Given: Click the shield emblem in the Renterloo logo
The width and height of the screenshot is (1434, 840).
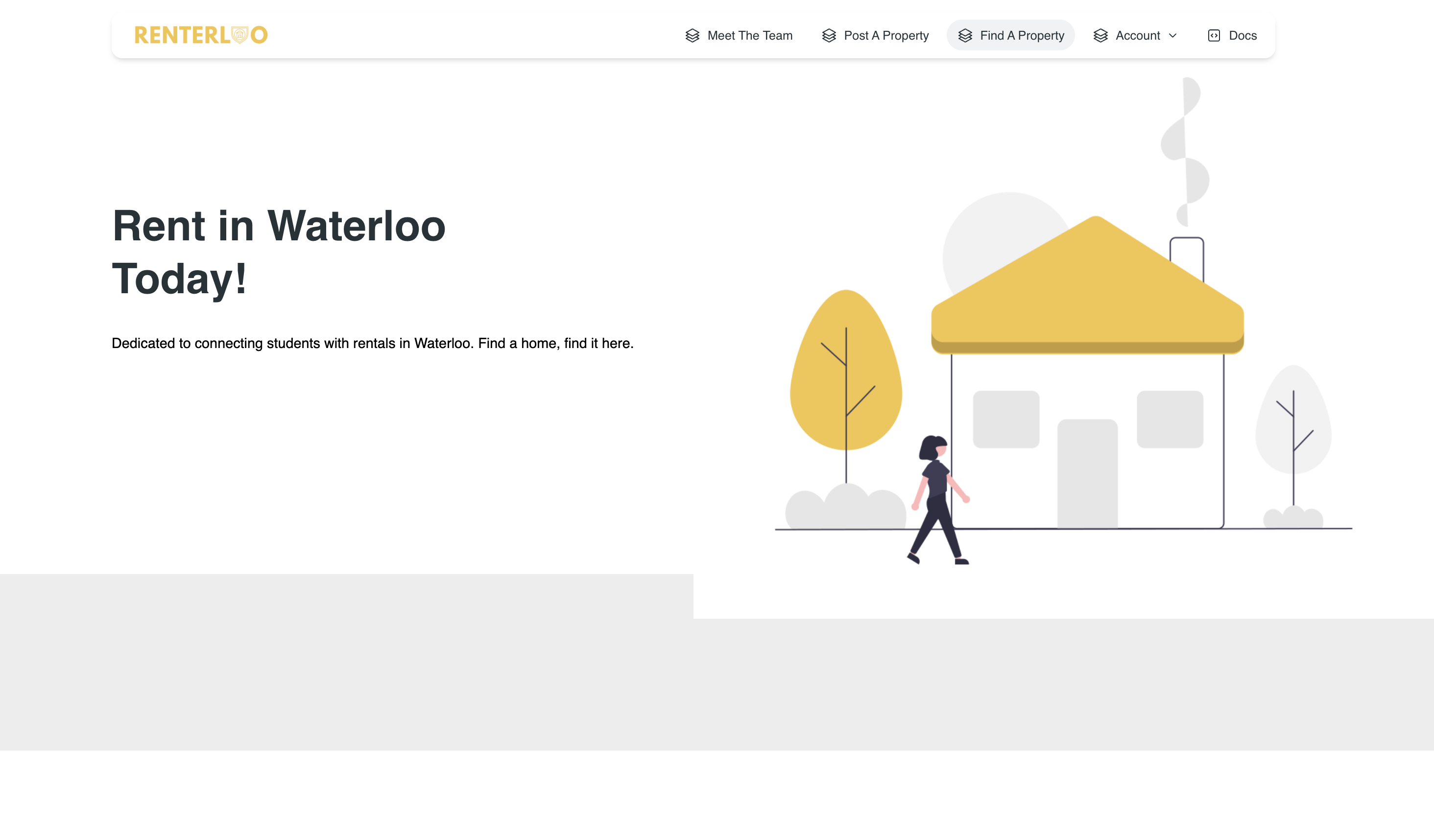Looking at the screenshot, I should pos(239,35).
